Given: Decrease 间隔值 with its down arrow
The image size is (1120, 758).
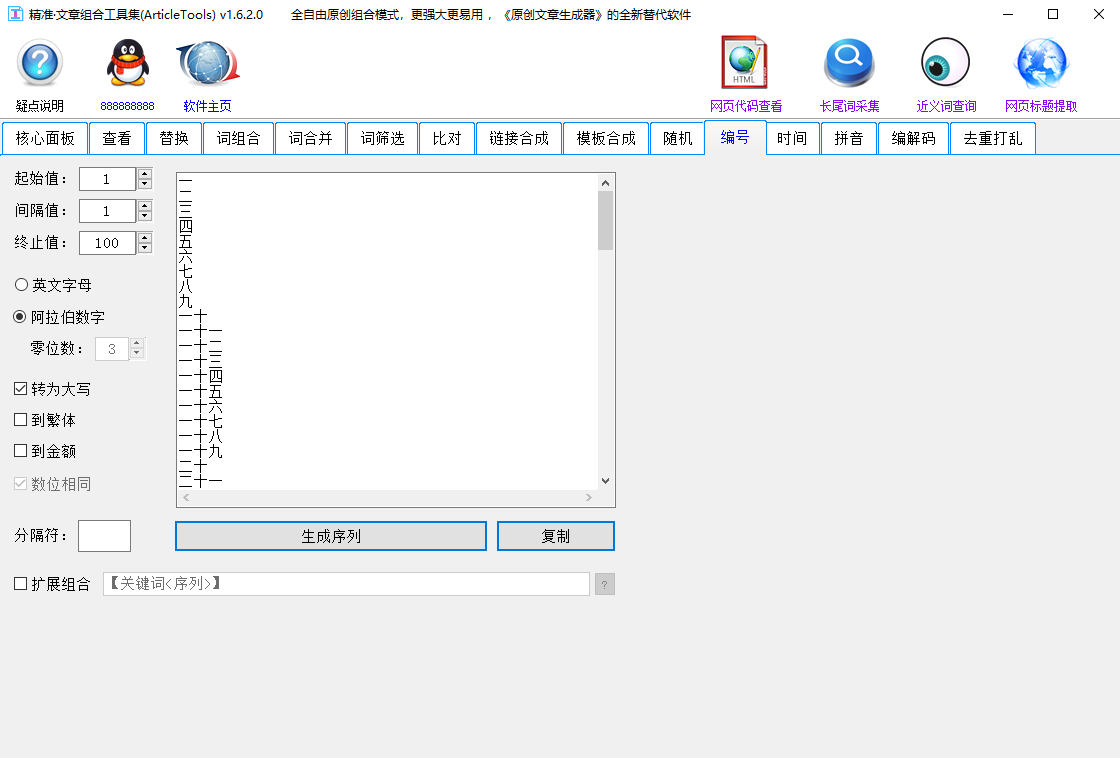Looking at the screenshot, I should (145, 216).
